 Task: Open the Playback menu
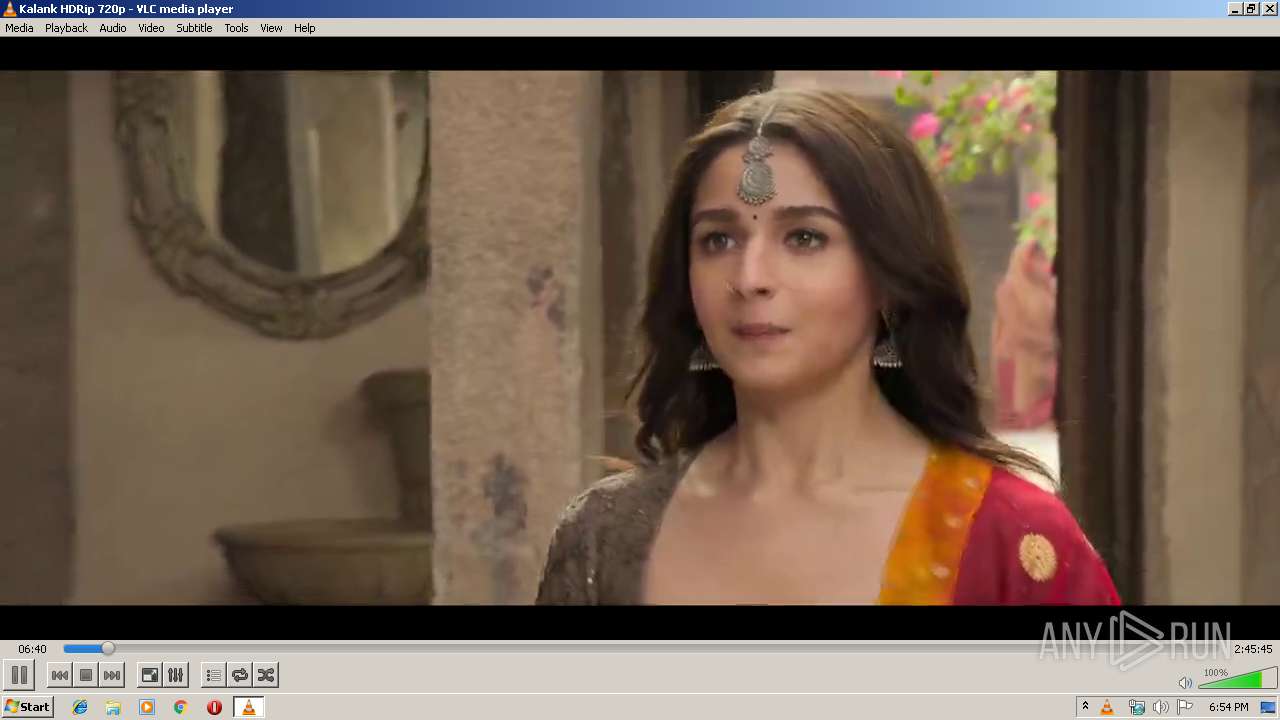66,28
